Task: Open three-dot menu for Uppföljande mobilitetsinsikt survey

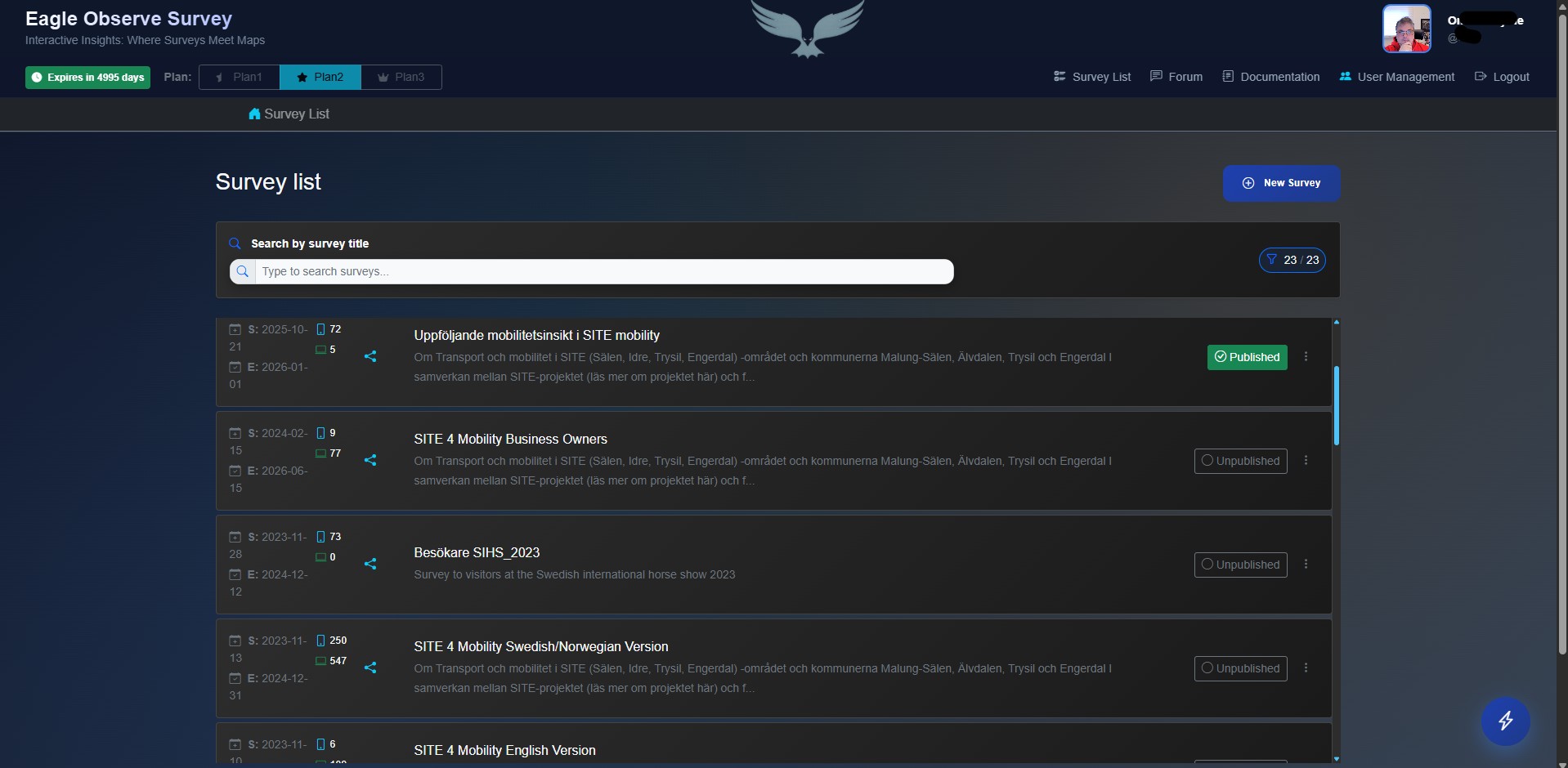Action: [1306, 356]
